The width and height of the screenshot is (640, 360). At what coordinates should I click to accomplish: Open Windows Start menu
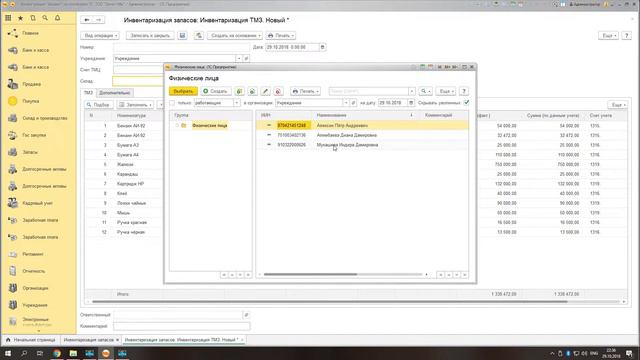pos(8,353)
